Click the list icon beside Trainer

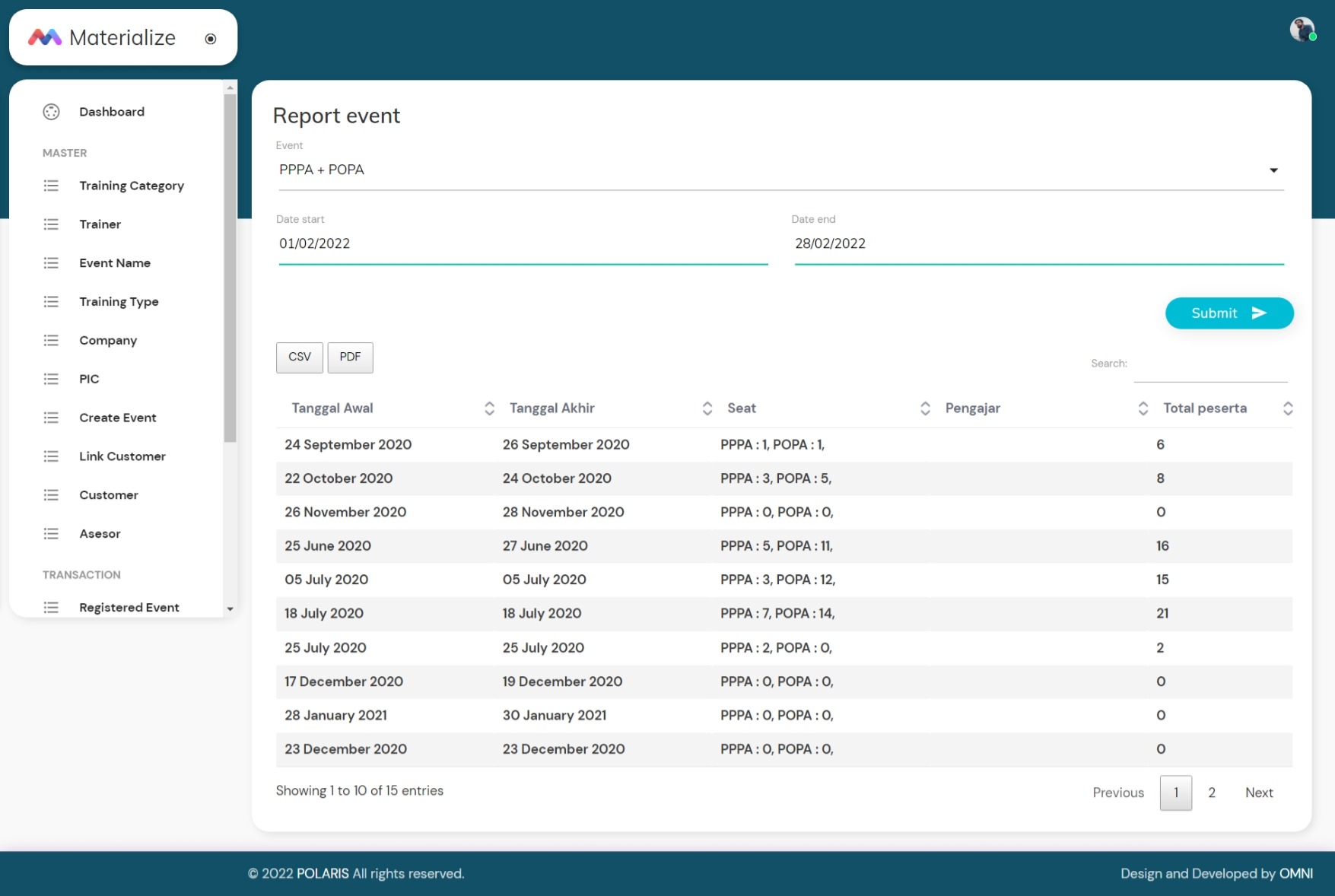click(x=51, y=224)
